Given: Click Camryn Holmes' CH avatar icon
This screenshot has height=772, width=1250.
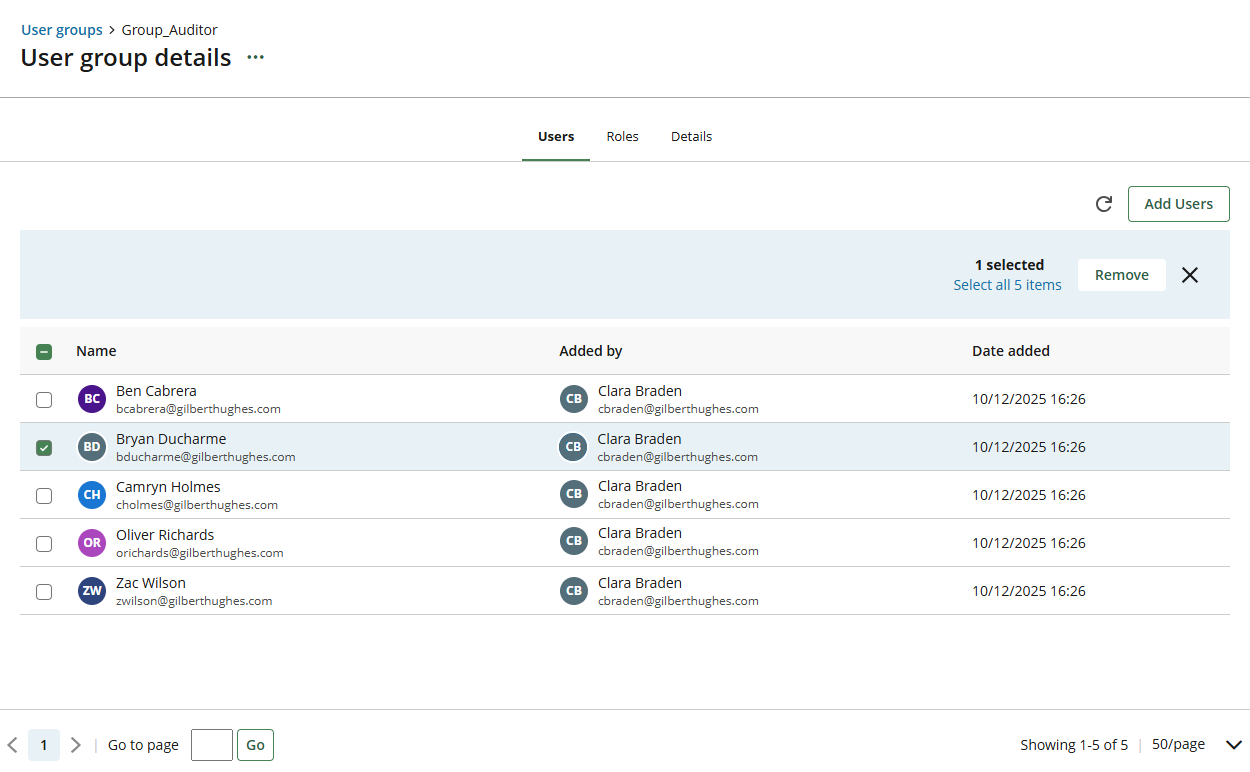Looking at the screenshot, I should [92, 495].
